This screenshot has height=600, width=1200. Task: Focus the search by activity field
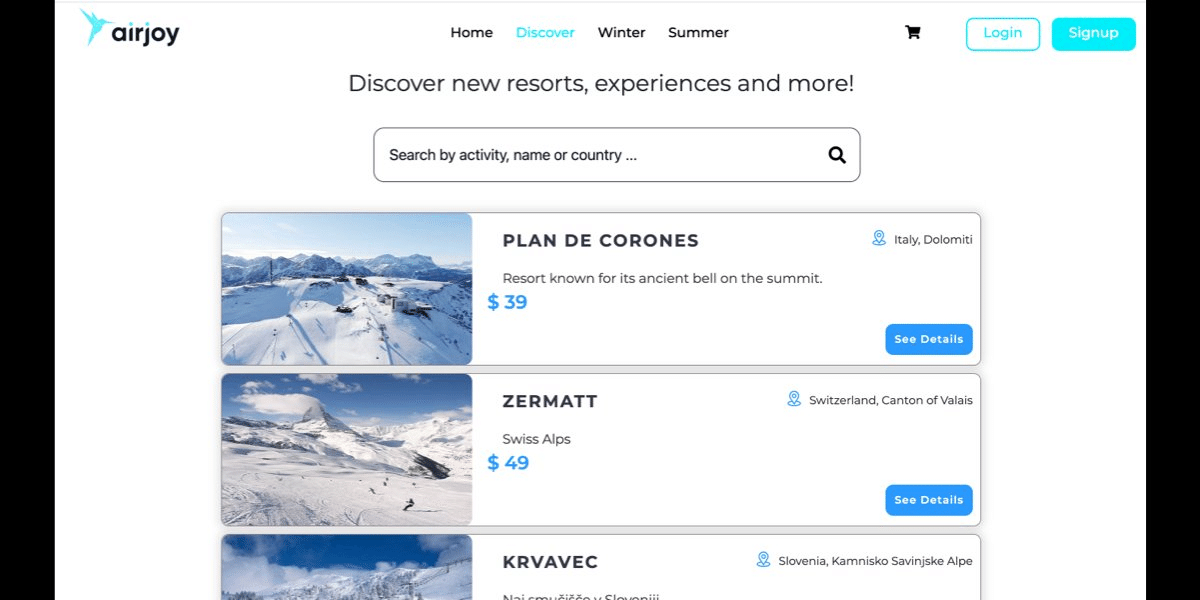(x=600, y=155)
